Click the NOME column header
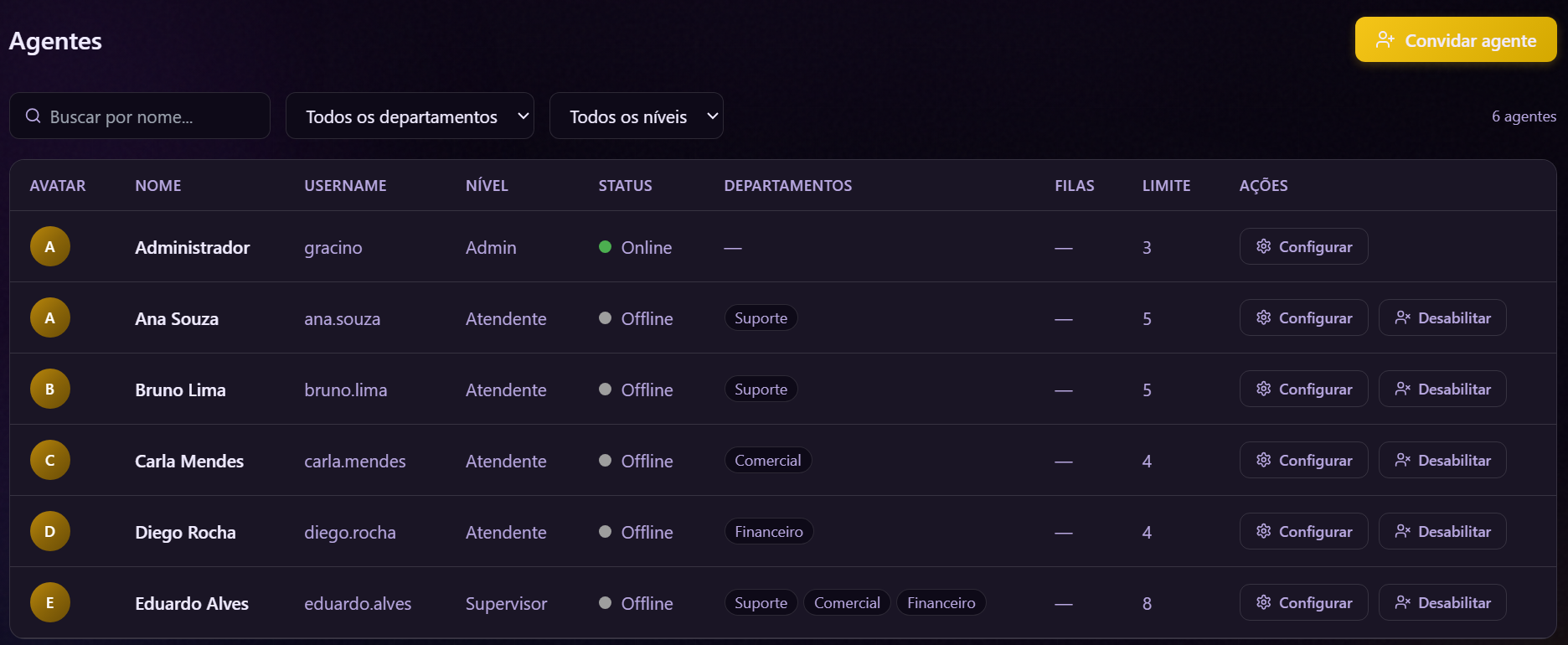 point(158,186)
